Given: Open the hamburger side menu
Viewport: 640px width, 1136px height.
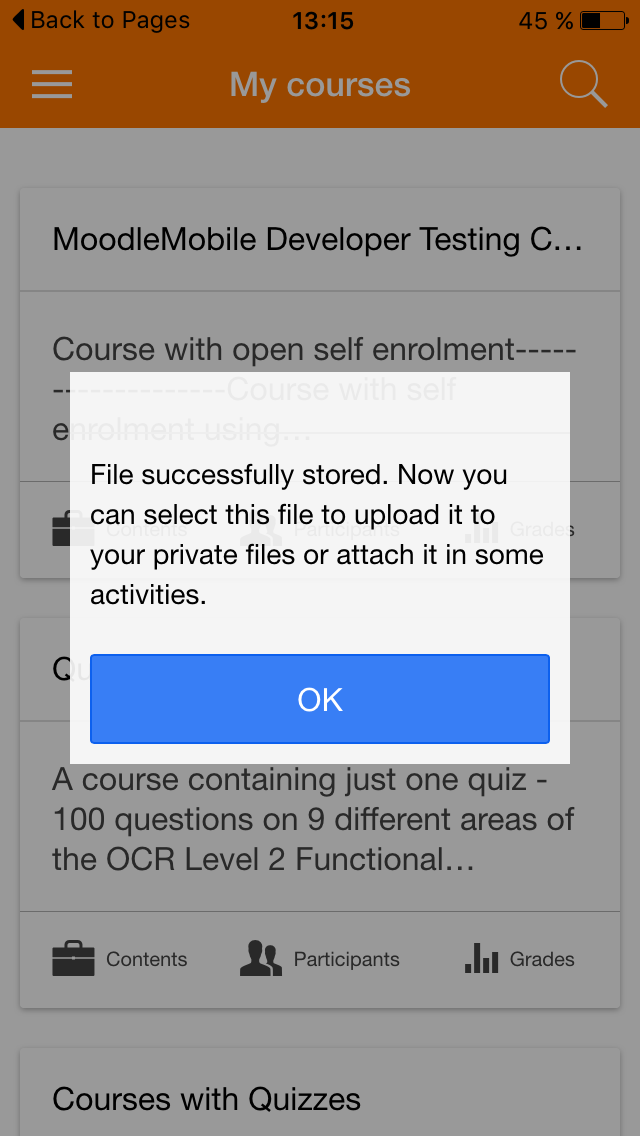Looking at the screenshot, I should point(52,84).
